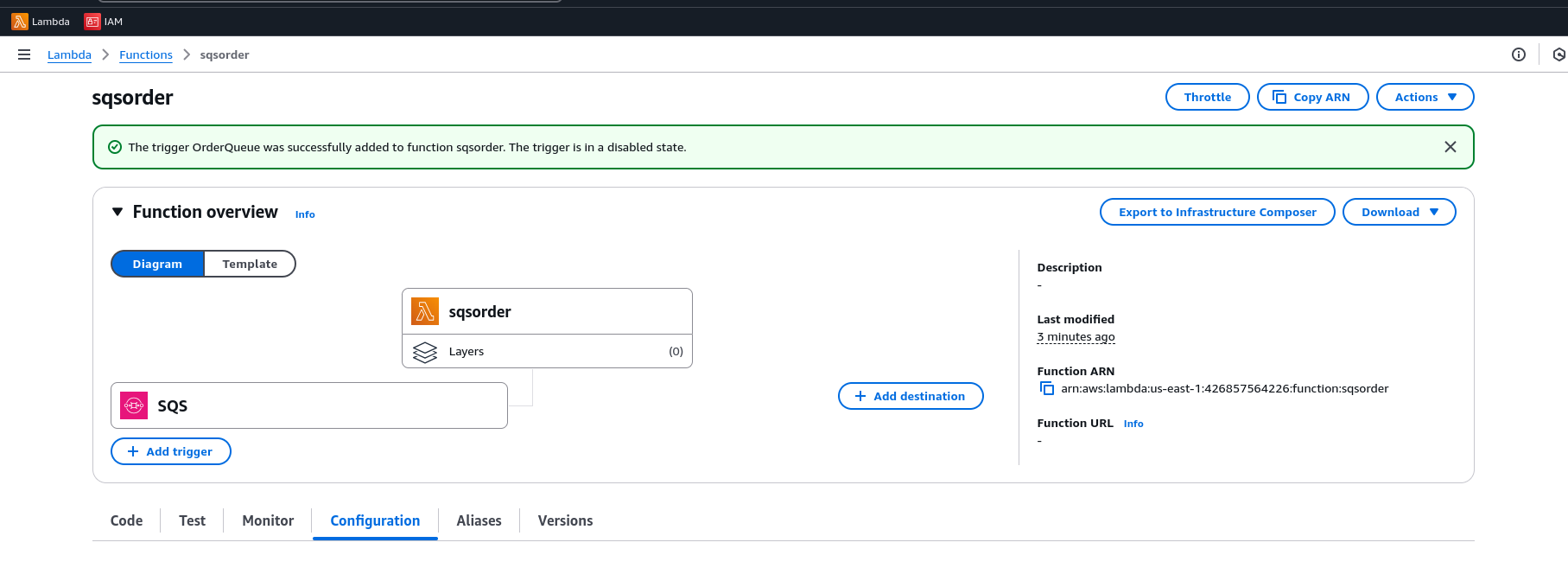The image size is (1568, 568).
Task: Click the sqsorder Lambda function icon
Action: click(425, 311)
